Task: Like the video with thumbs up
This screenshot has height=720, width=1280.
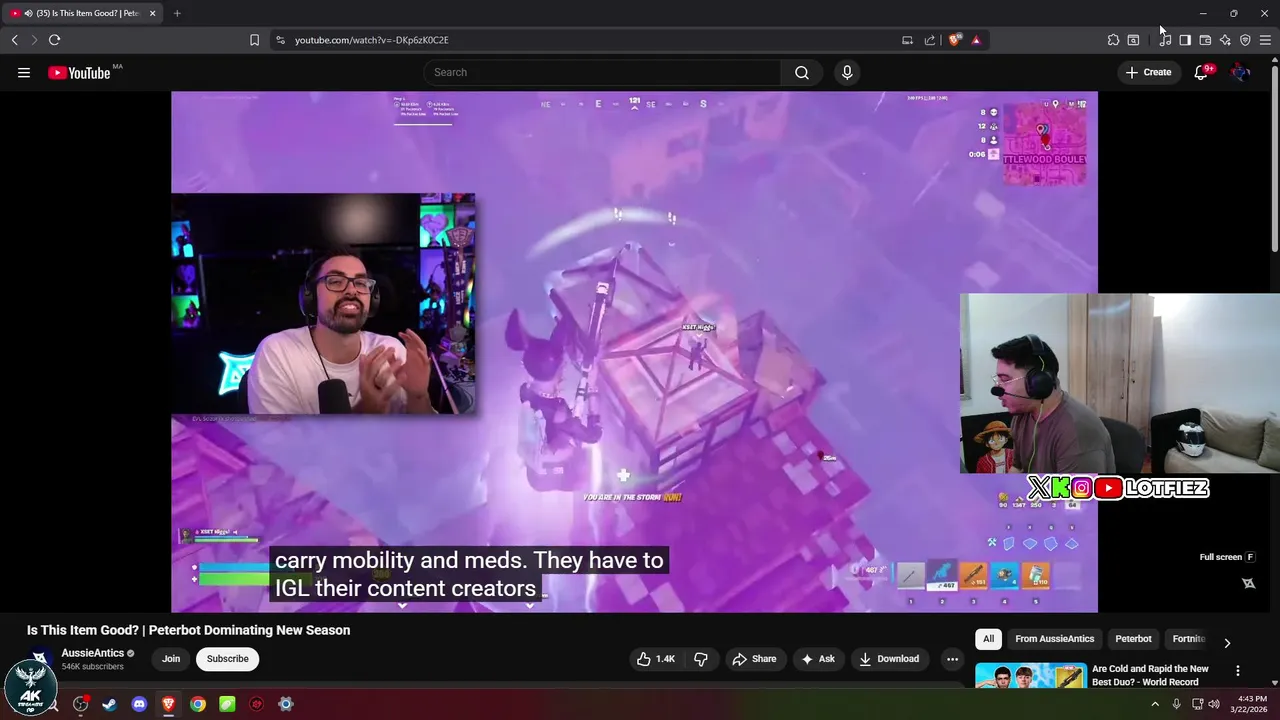Action: click(656, 659)
